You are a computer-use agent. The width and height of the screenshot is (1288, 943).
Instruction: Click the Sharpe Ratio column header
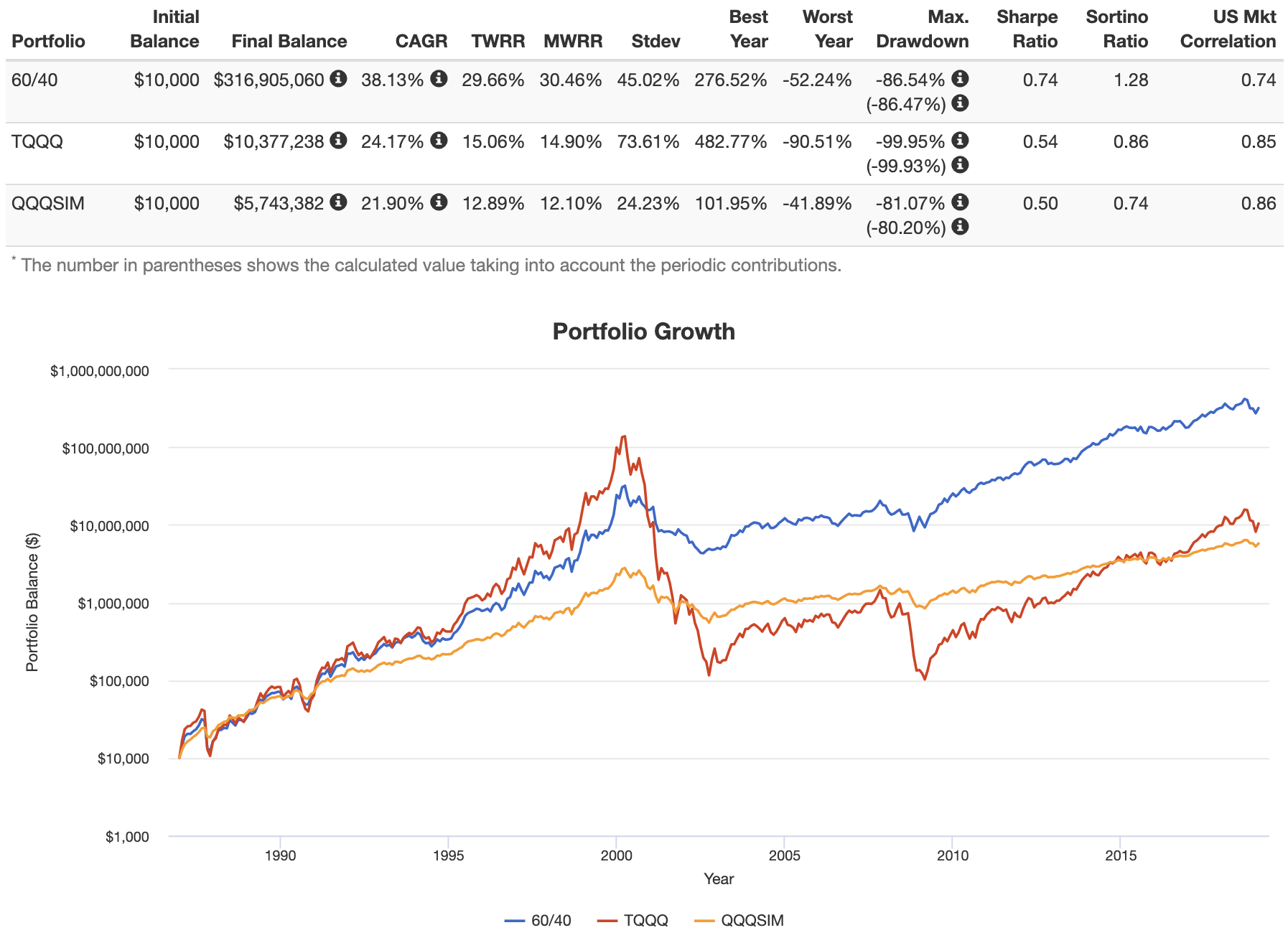click(x=1027, y=29)
